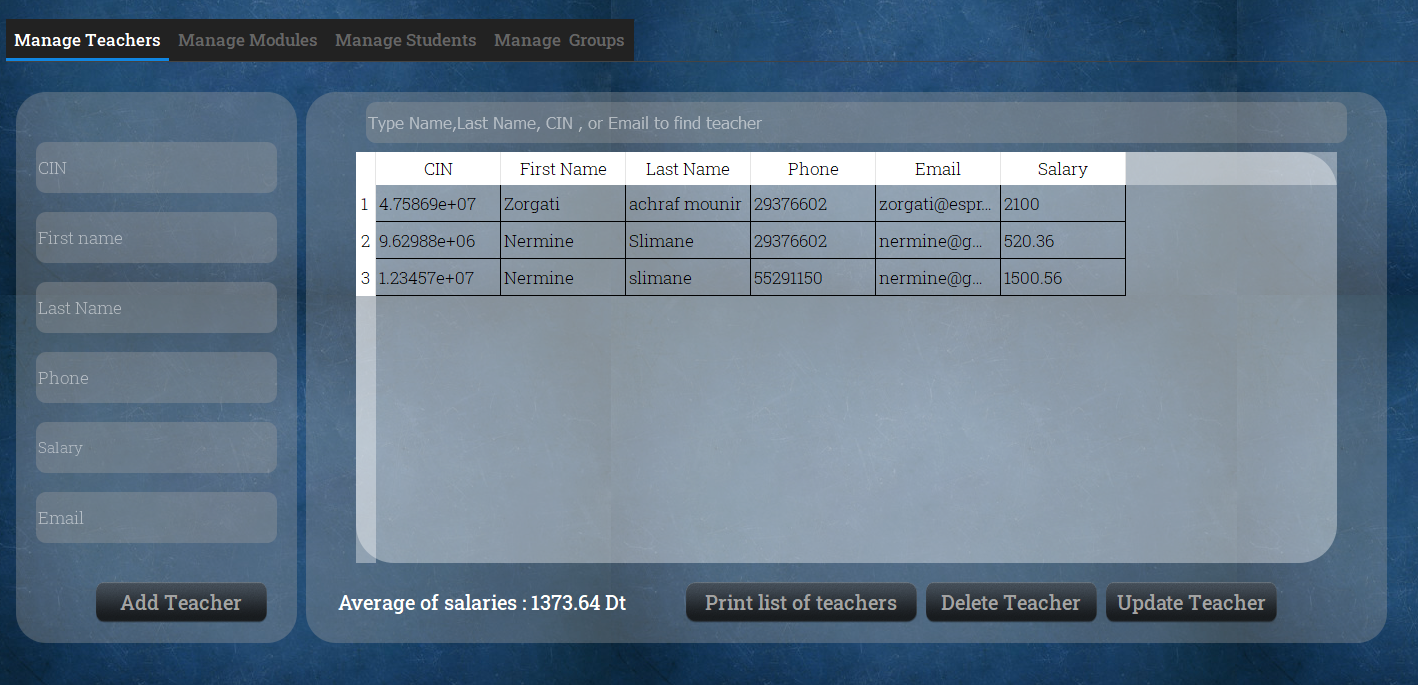This screenshot has width=1418, height=685.
Task: Open the Manage Students tab
Action: tap(405, 41)
